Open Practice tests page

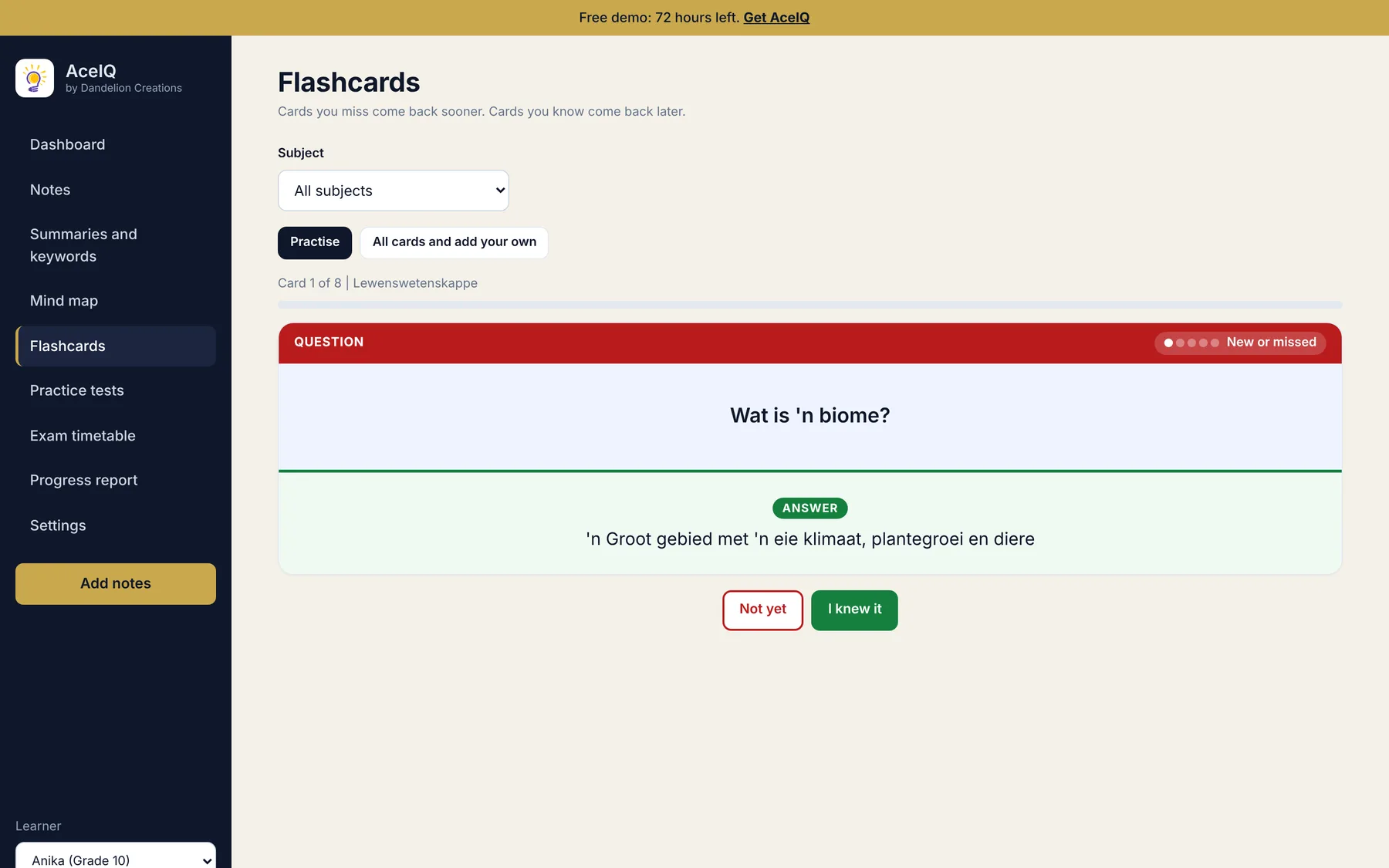(116, 390)
